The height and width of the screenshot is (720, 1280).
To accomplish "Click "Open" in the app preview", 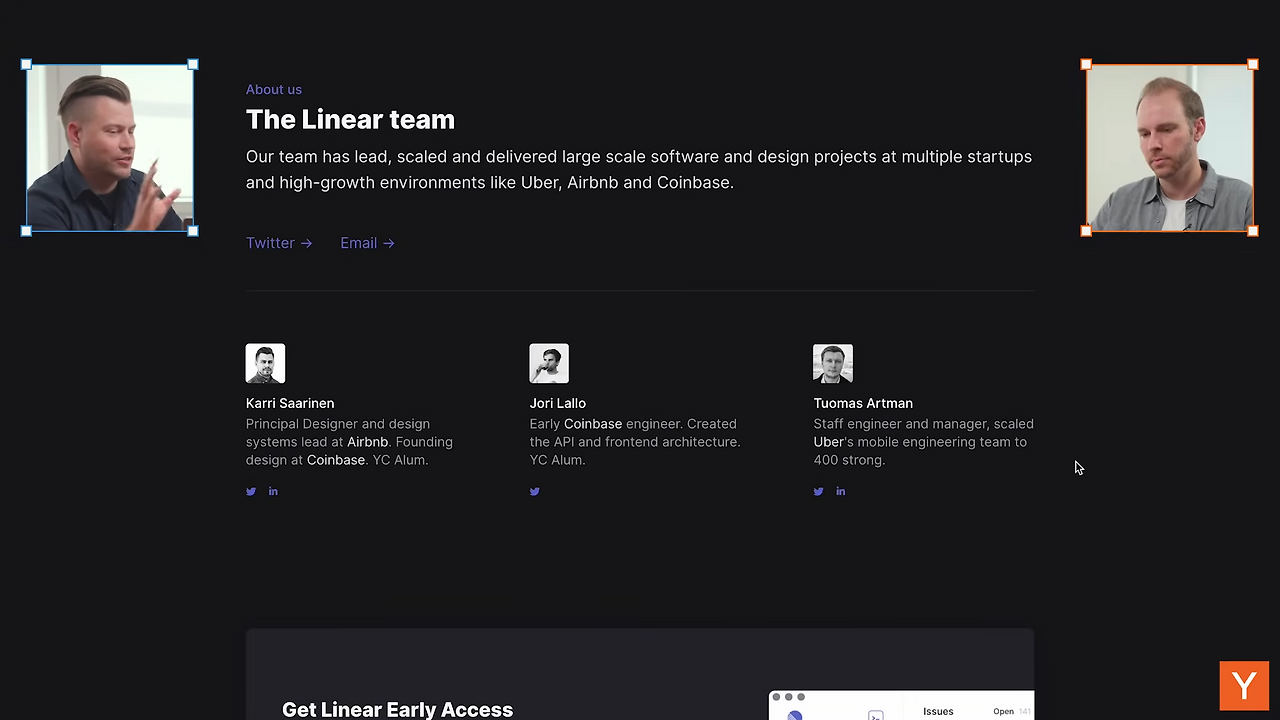I will click(x=1003, y=712).
